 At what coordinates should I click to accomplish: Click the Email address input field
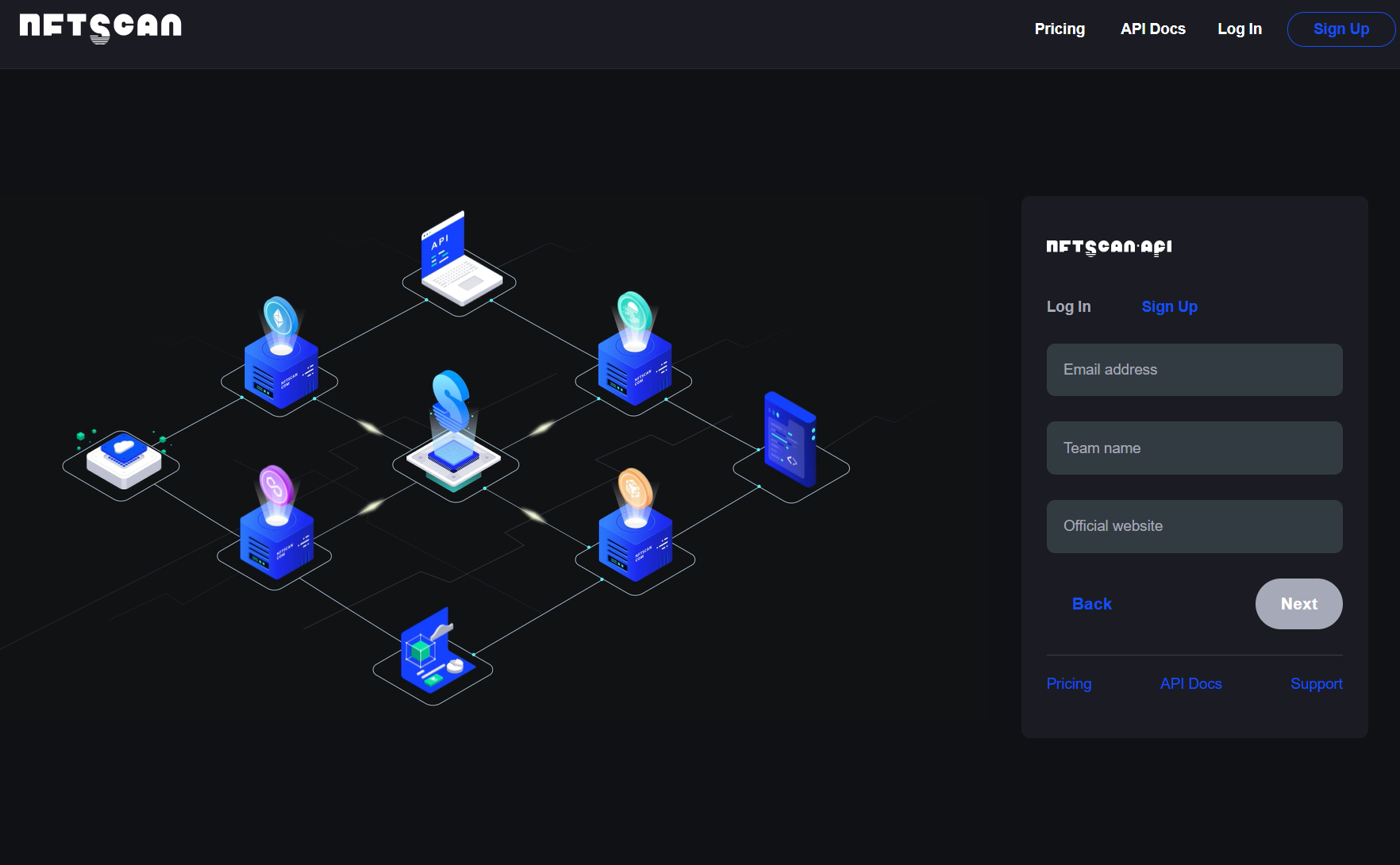1194,370
